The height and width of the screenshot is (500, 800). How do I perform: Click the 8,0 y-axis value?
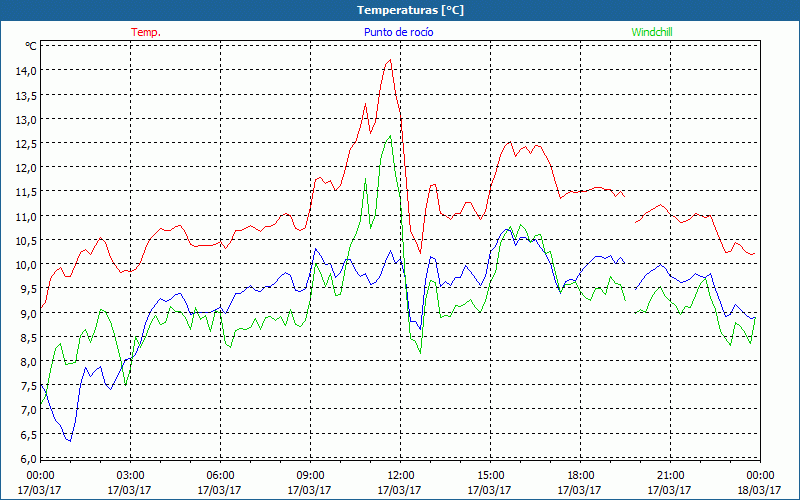[x=29, y=362]
